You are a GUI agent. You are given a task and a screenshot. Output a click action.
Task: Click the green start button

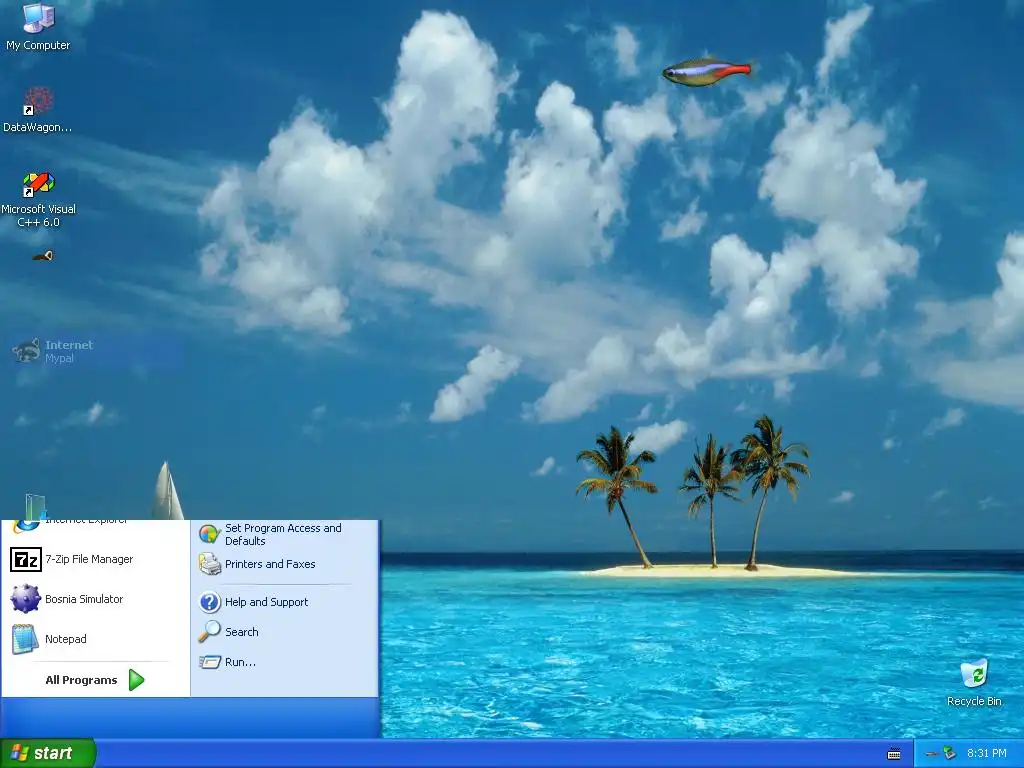pos(48,753)
